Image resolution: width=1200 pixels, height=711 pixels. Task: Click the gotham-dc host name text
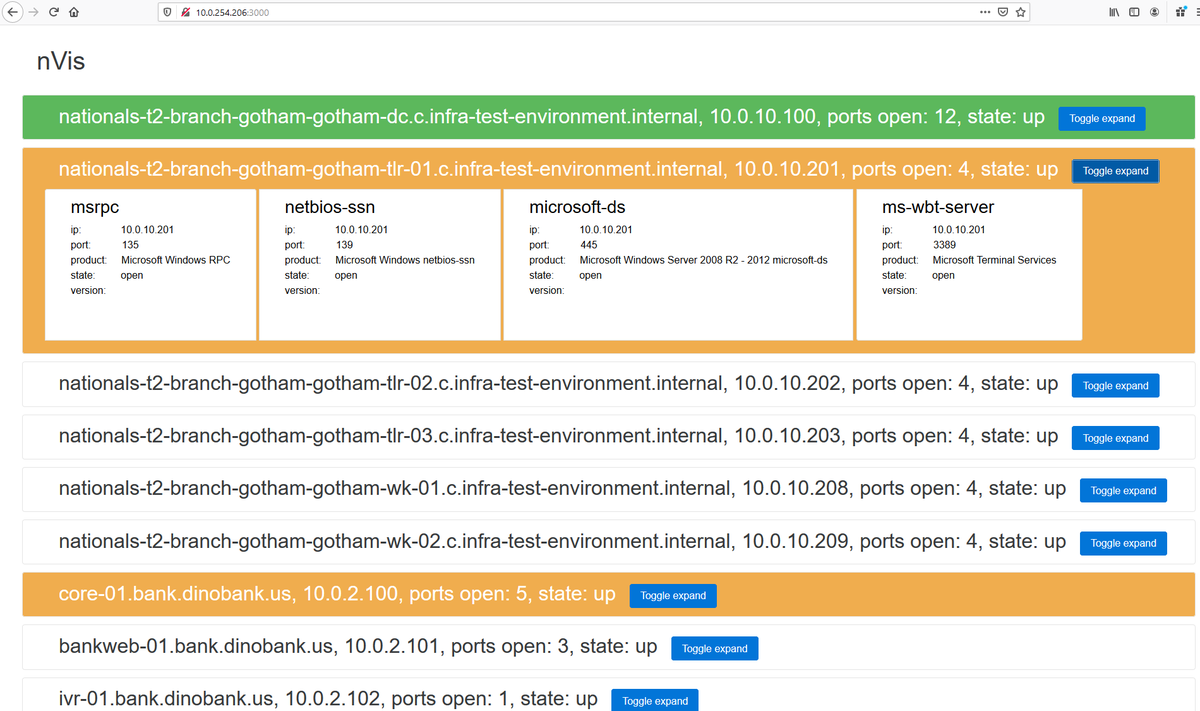(379, 117)
